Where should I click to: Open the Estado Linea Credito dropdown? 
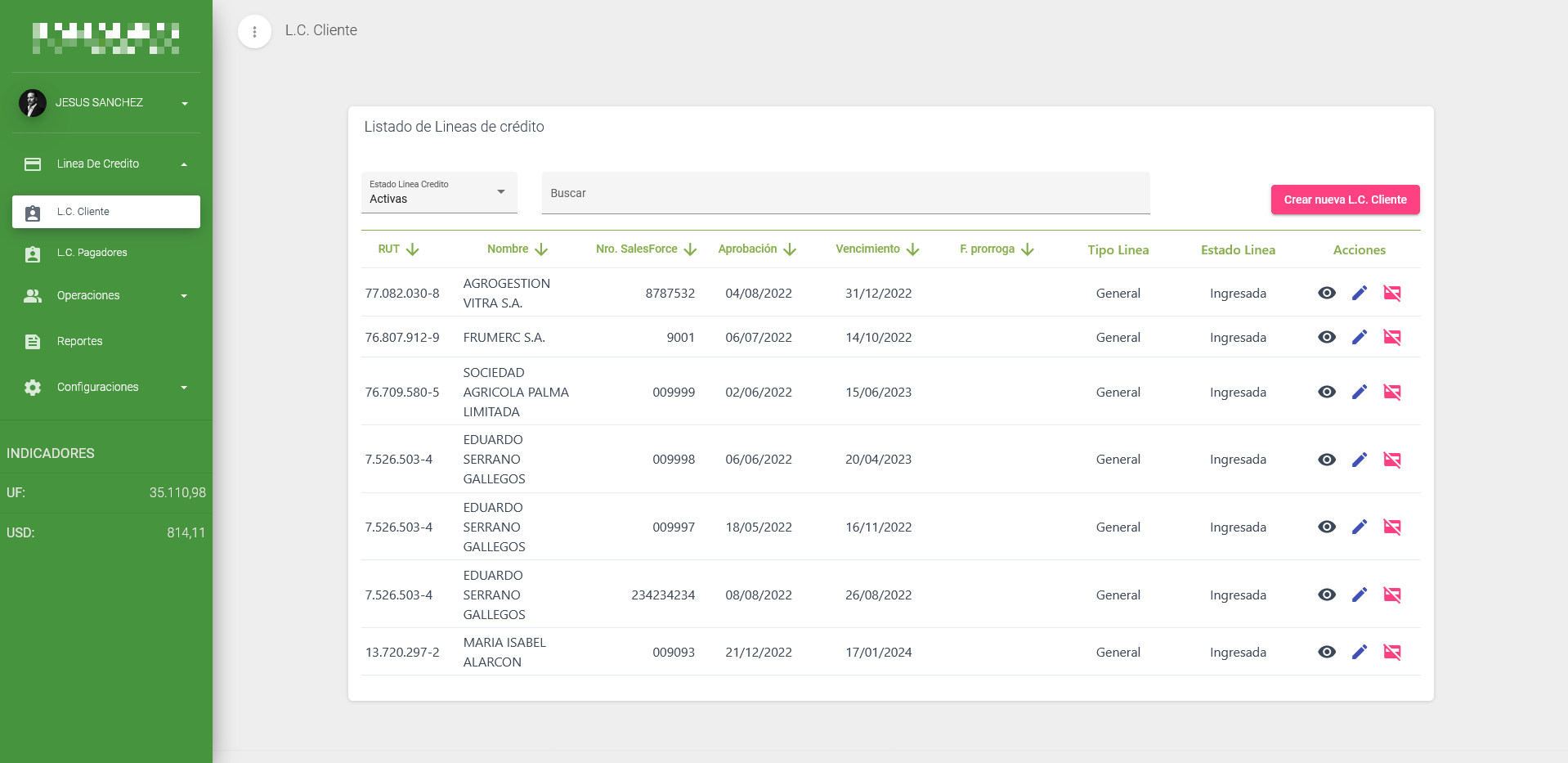point(439,193)
